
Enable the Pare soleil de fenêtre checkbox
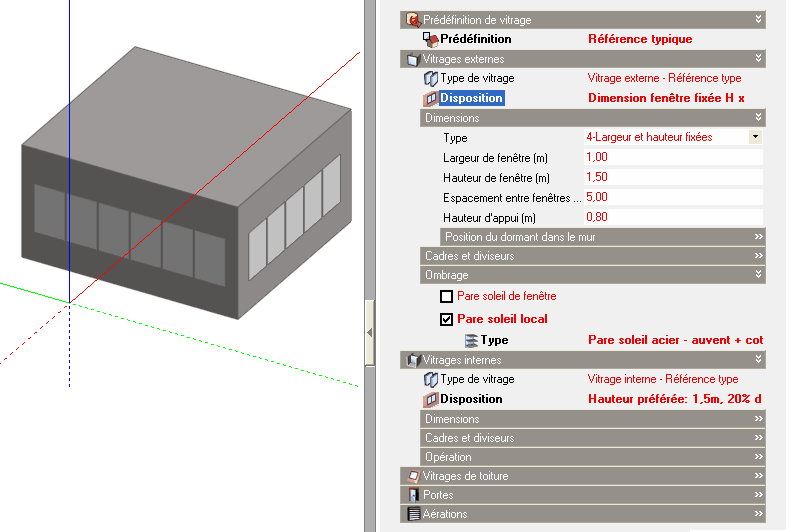(x=447, y=297)
